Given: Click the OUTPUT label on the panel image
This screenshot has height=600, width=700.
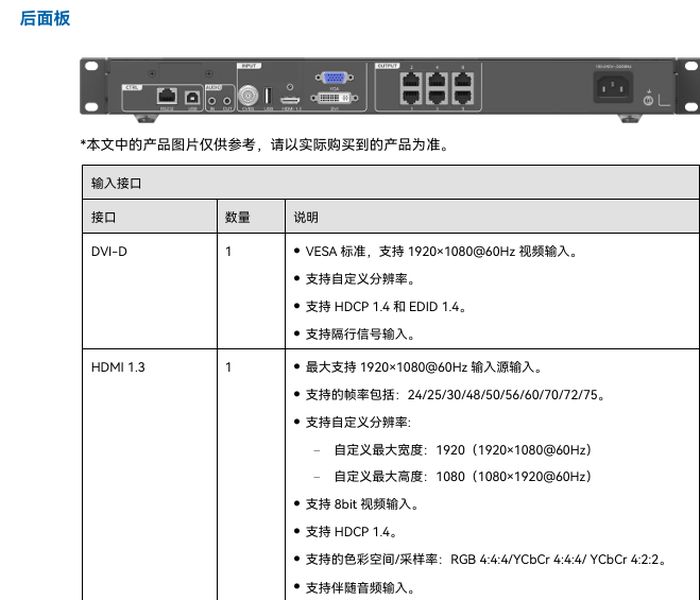Looking at the screenshot, I should 388,66.
